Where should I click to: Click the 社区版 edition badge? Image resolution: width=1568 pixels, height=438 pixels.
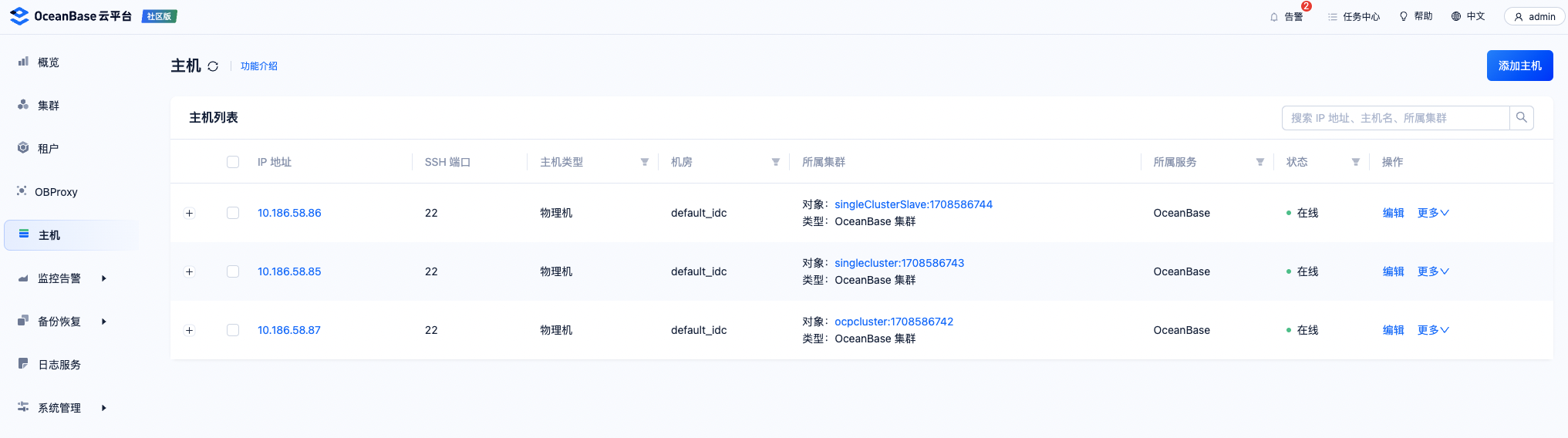tap(160, 16)
